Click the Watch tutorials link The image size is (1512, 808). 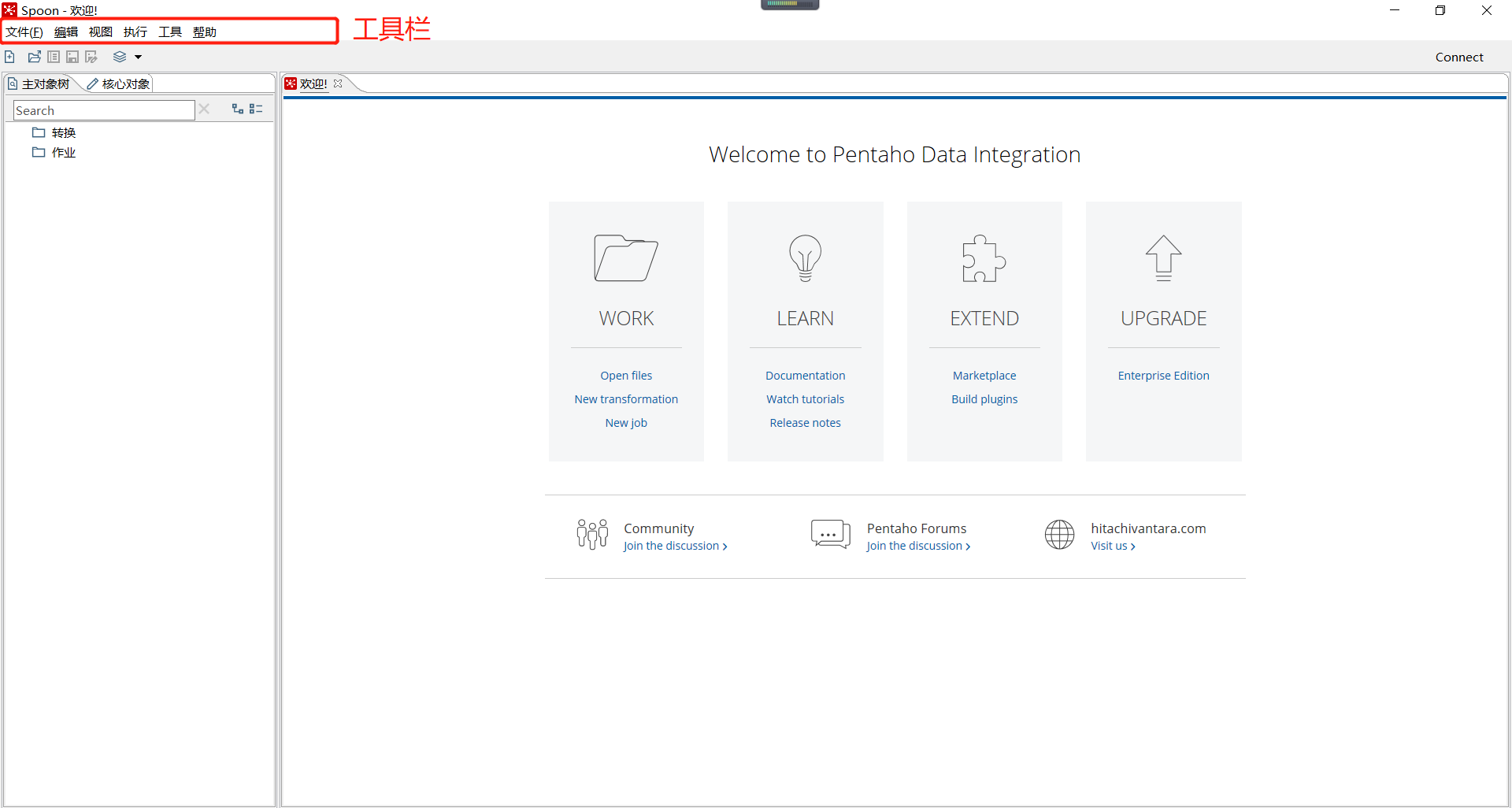point(805,399)
